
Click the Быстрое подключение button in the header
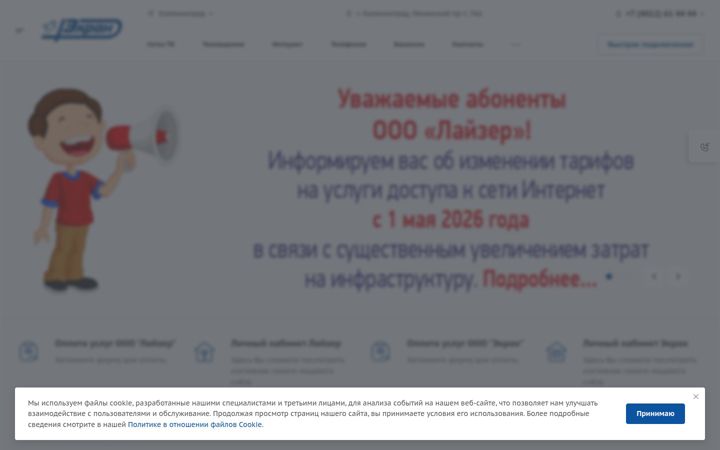(x=650, y=45)
